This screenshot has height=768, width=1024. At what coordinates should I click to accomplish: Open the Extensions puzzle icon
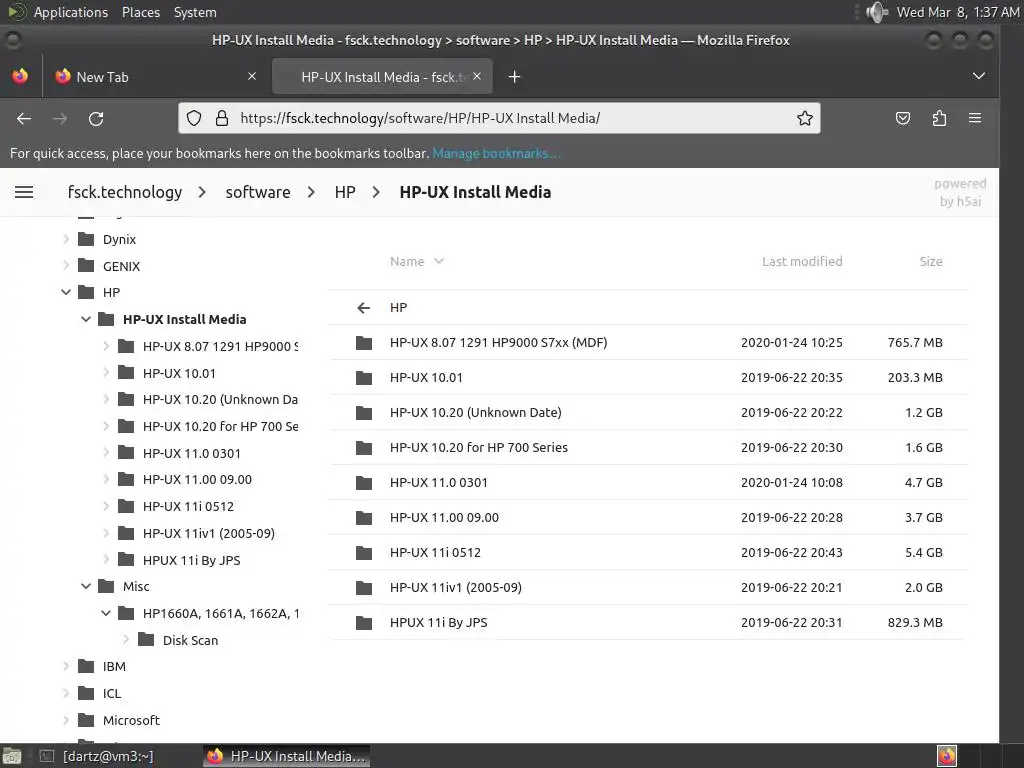click(x=939, y=118)
